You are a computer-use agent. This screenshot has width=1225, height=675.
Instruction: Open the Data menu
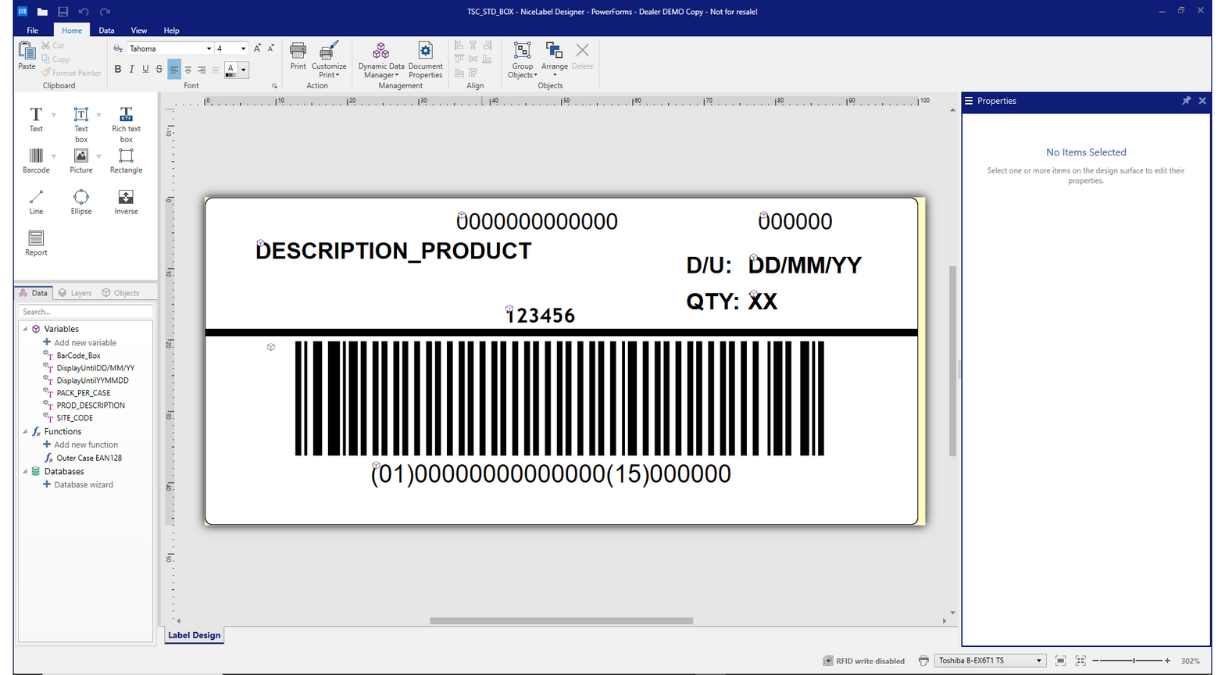click(106, 30)
